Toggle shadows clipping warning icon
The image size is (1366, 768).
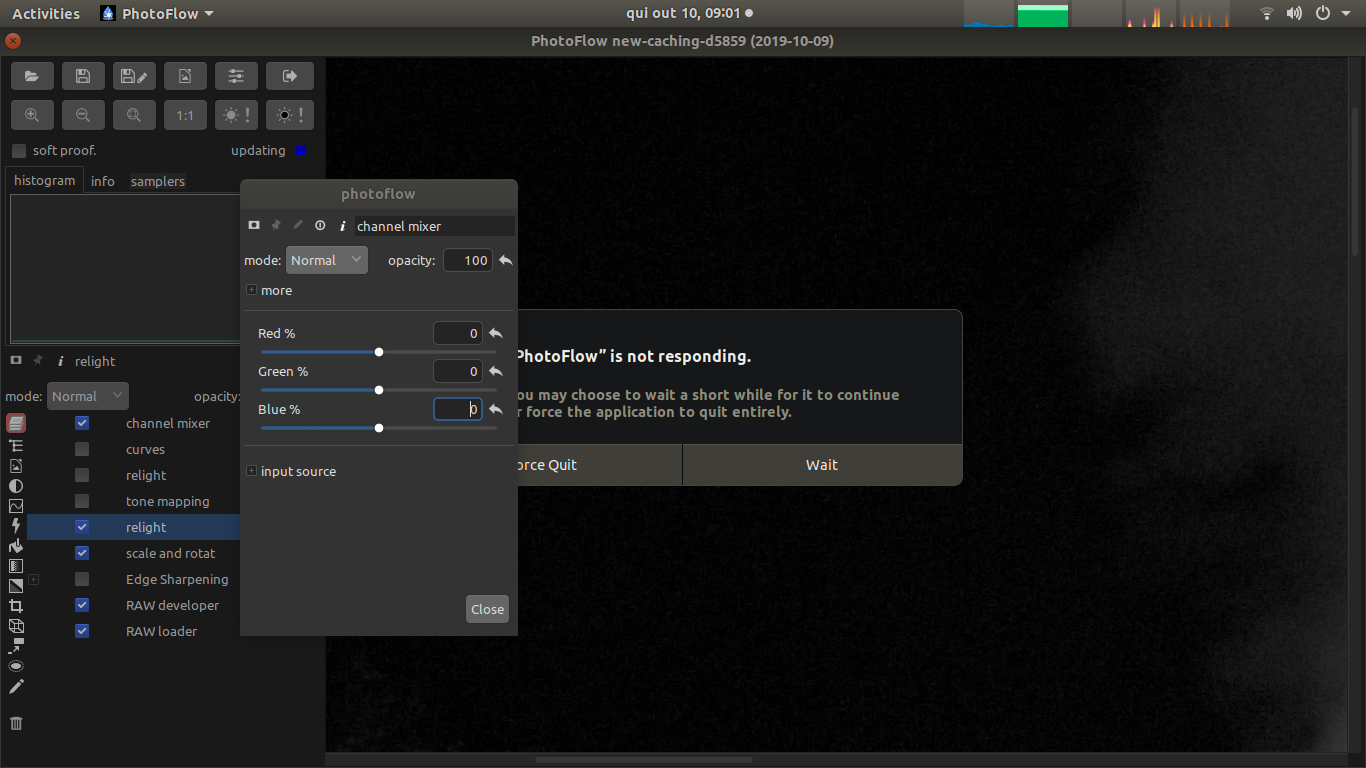[x=290, y=115]
